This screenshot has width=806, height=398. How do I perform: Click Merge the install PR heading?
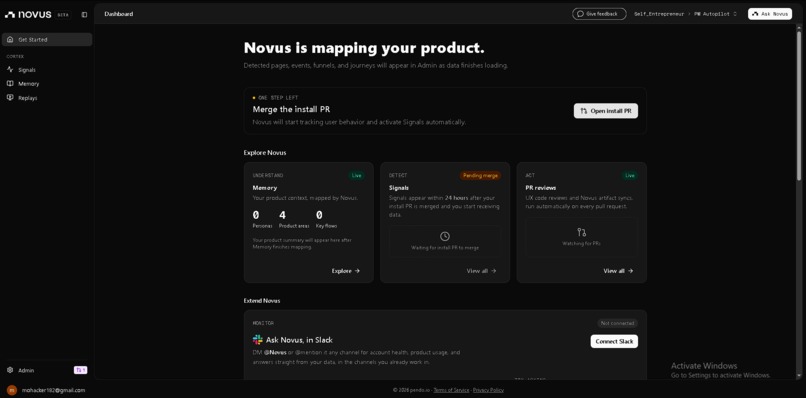tap(291, 110)
